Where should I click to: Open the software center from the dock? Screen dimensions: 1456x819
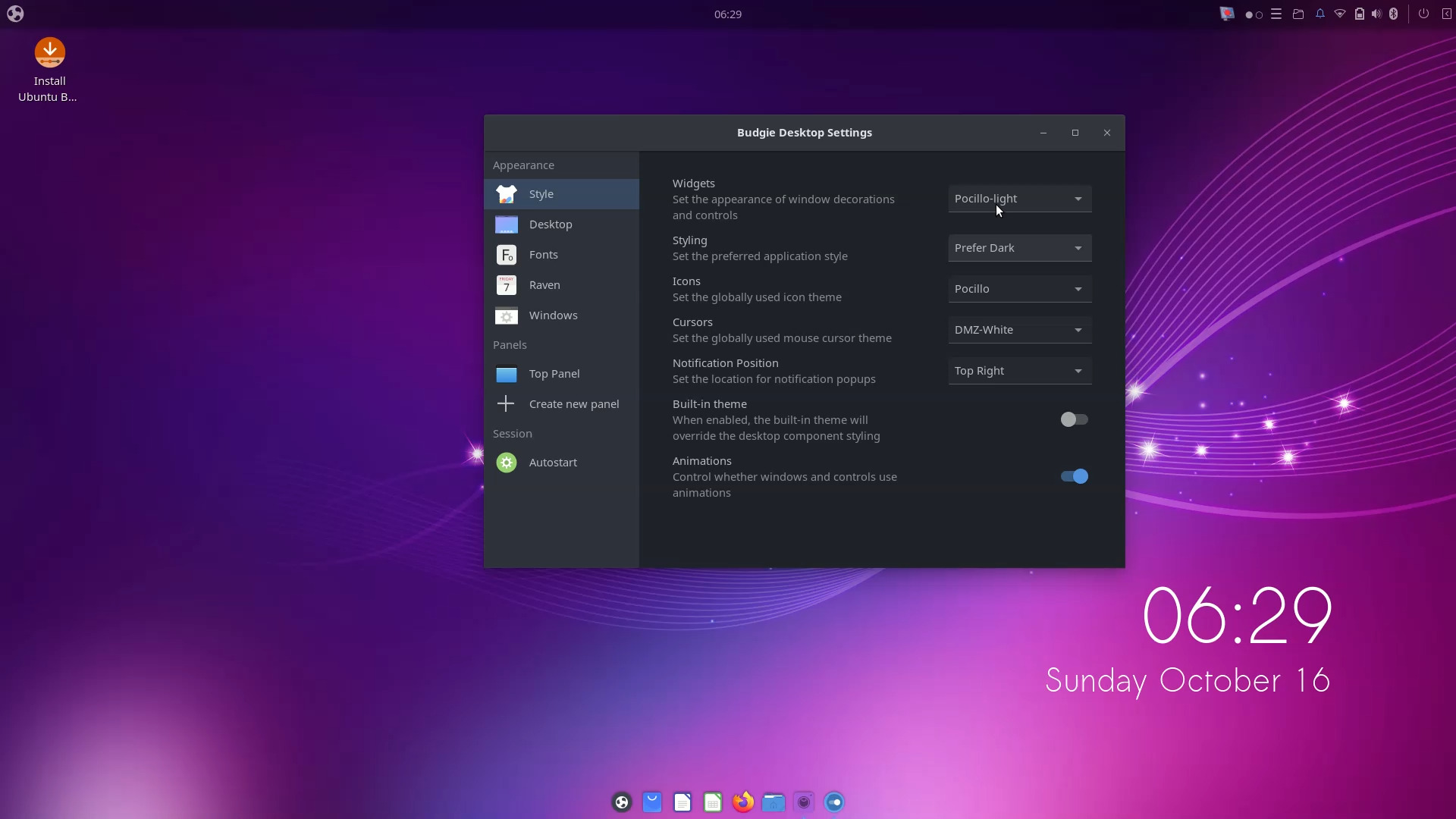click(651, 802)
